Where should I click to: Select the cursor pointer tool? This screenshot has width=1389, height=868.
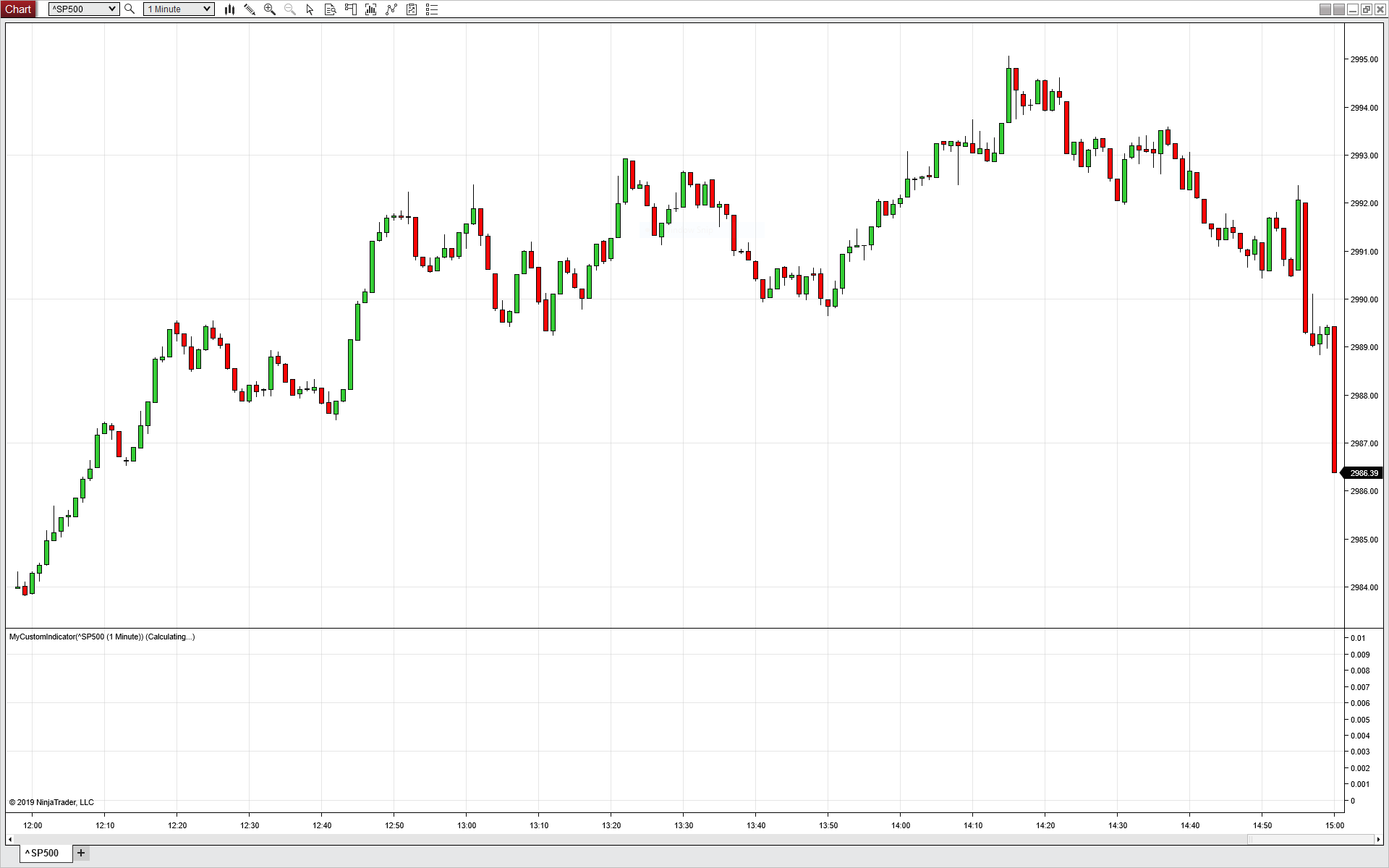tap(310, 9)
